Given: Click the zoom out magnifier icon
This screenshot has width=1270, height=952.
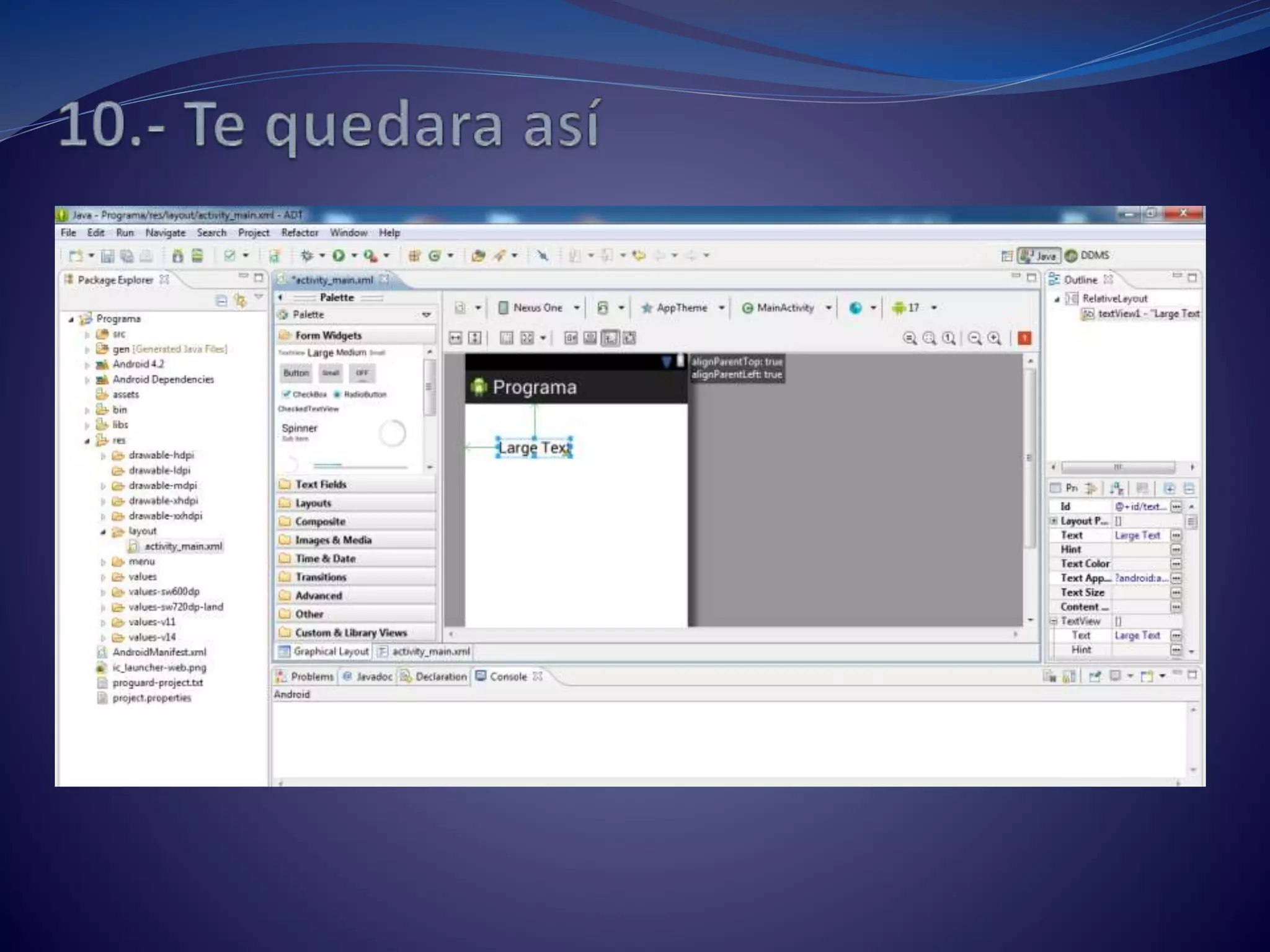Looking at the screenshot, I should click(975, 338).
